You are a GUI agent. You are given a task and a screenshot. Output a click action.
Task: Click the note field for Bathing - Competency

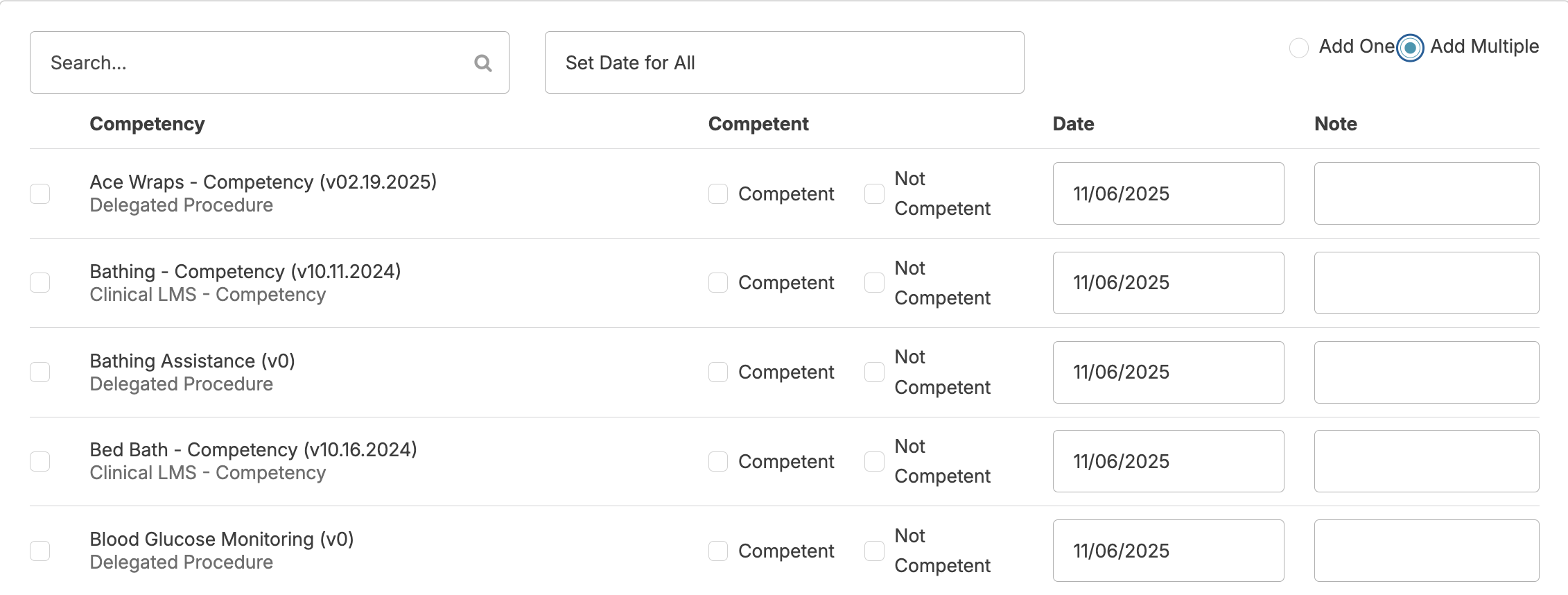coord(1426,283)
